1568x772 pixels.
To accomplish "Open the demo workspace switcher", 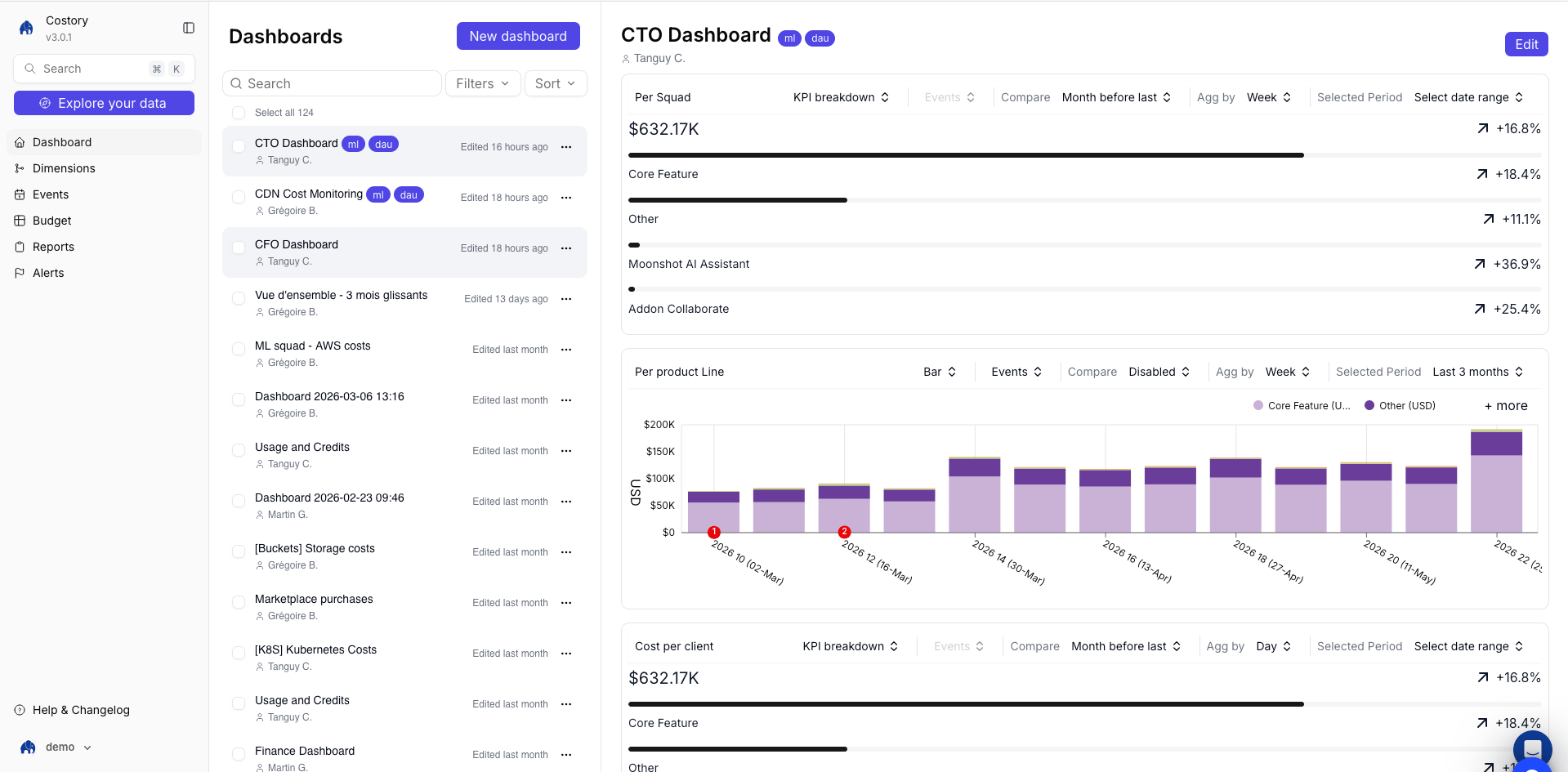I will click(x=56, y=747).
